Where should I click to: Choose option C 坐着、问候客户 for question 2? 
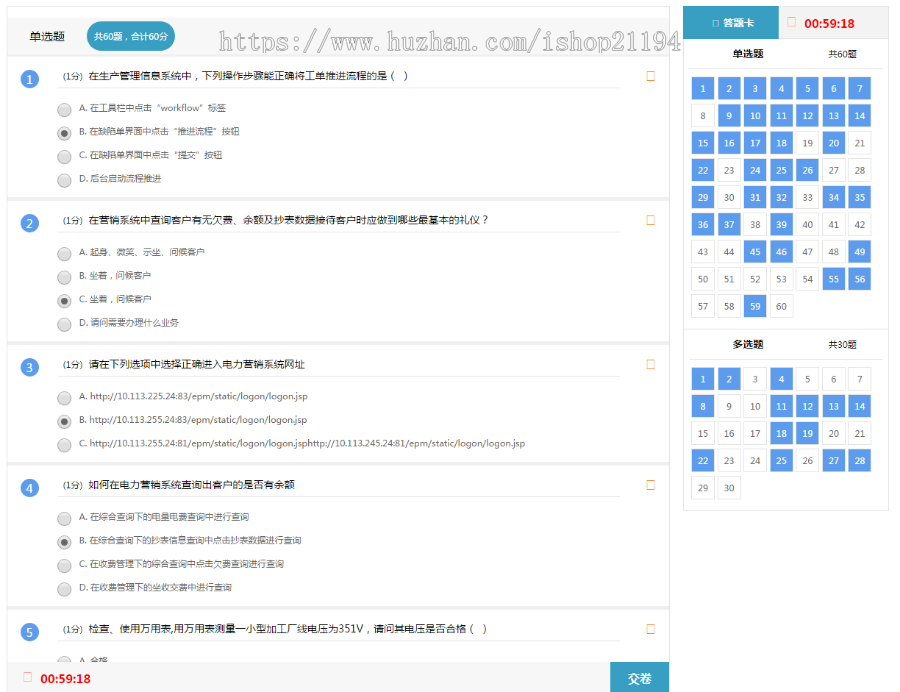tap(64, 300)
